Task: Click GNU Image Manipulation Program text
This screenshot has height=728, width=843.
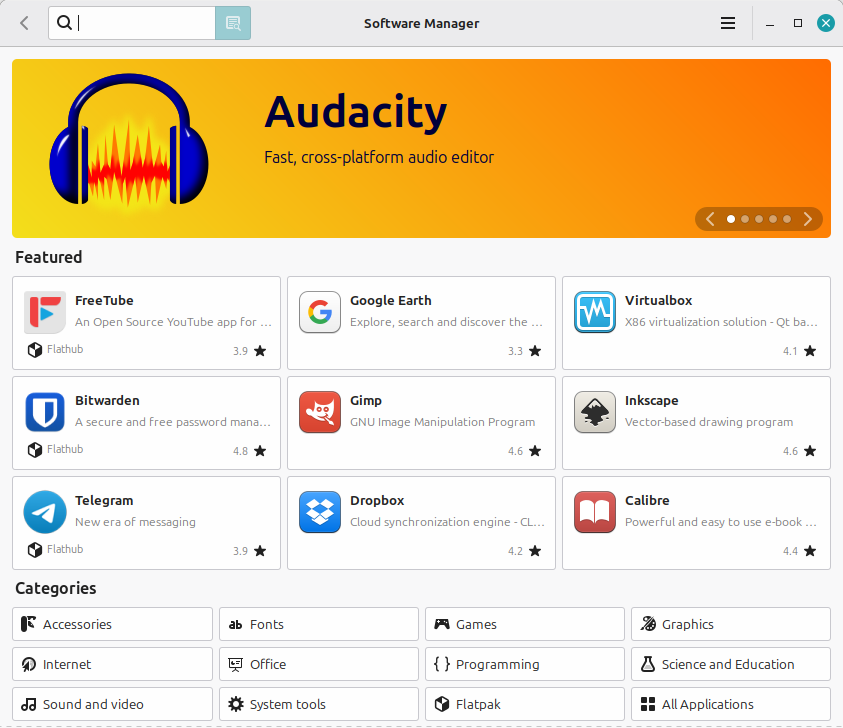Action: [x=442, y=422]
